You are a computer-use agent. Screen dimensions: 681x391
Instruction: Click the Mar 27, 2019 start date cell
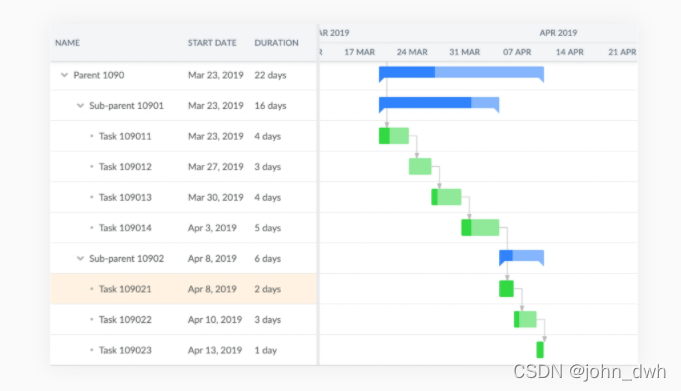coord(215,167)
